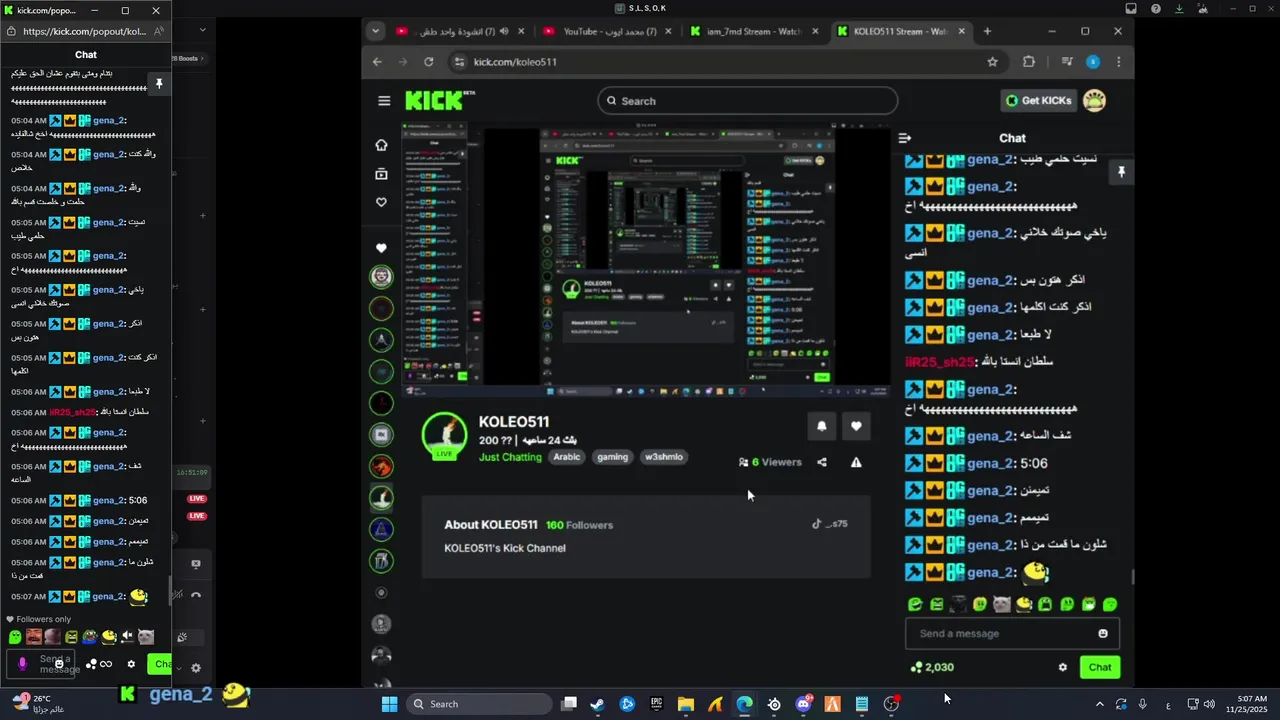Click the Arabic tag

pyautogui.click(x=567, y=457)
